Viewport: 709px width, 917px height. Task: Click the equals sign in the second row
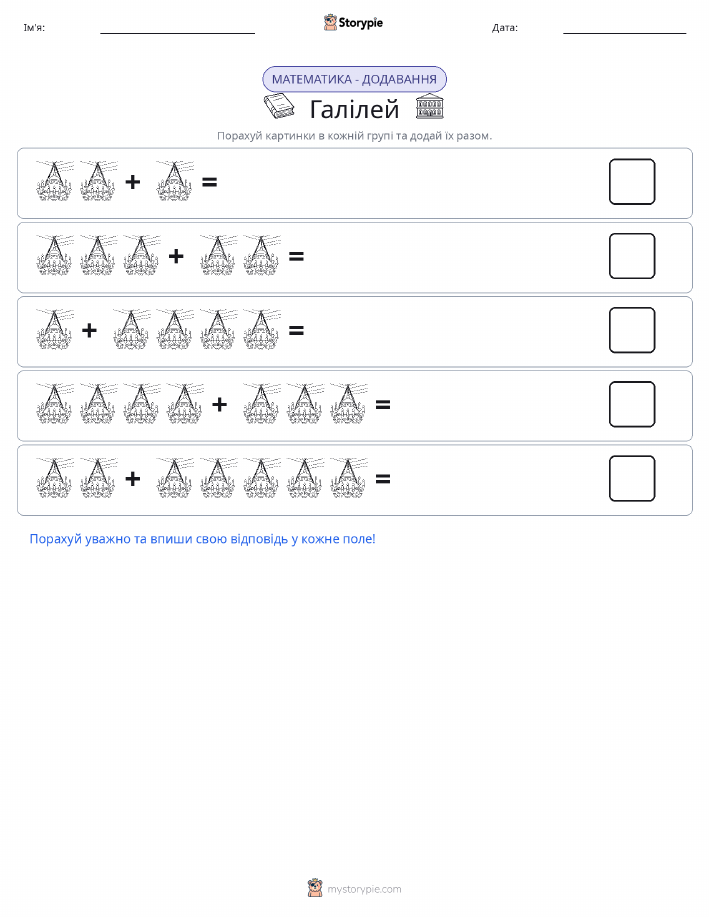297,256
